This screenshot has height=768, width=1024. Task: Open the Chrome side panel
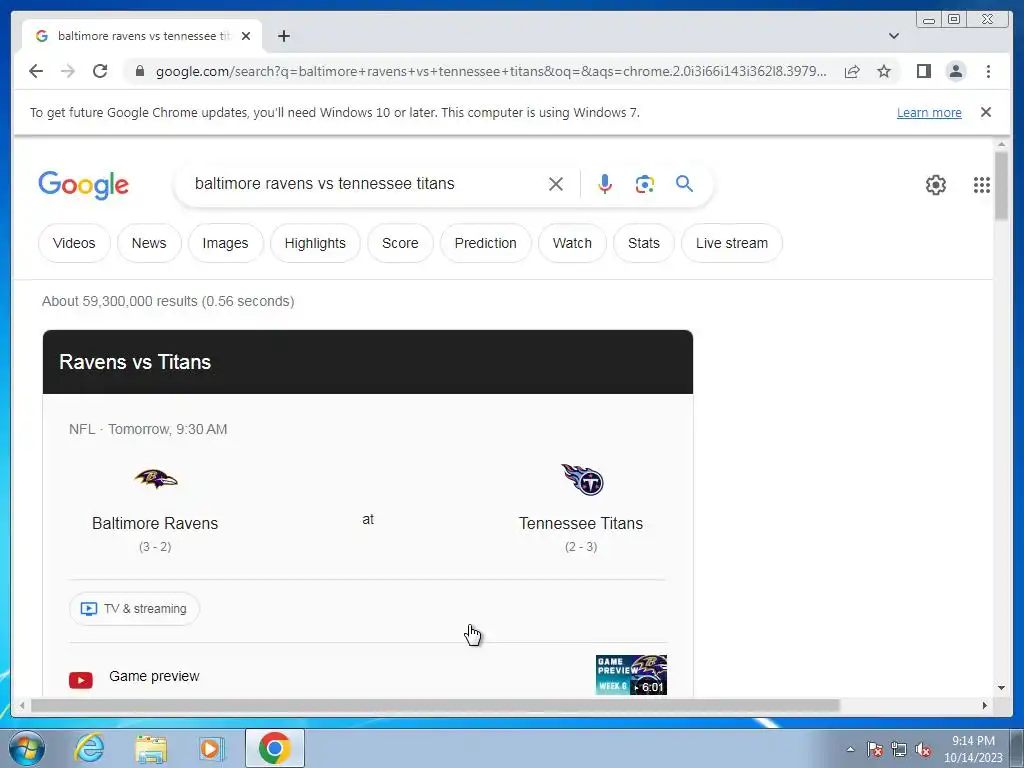(x=923, y=71)
